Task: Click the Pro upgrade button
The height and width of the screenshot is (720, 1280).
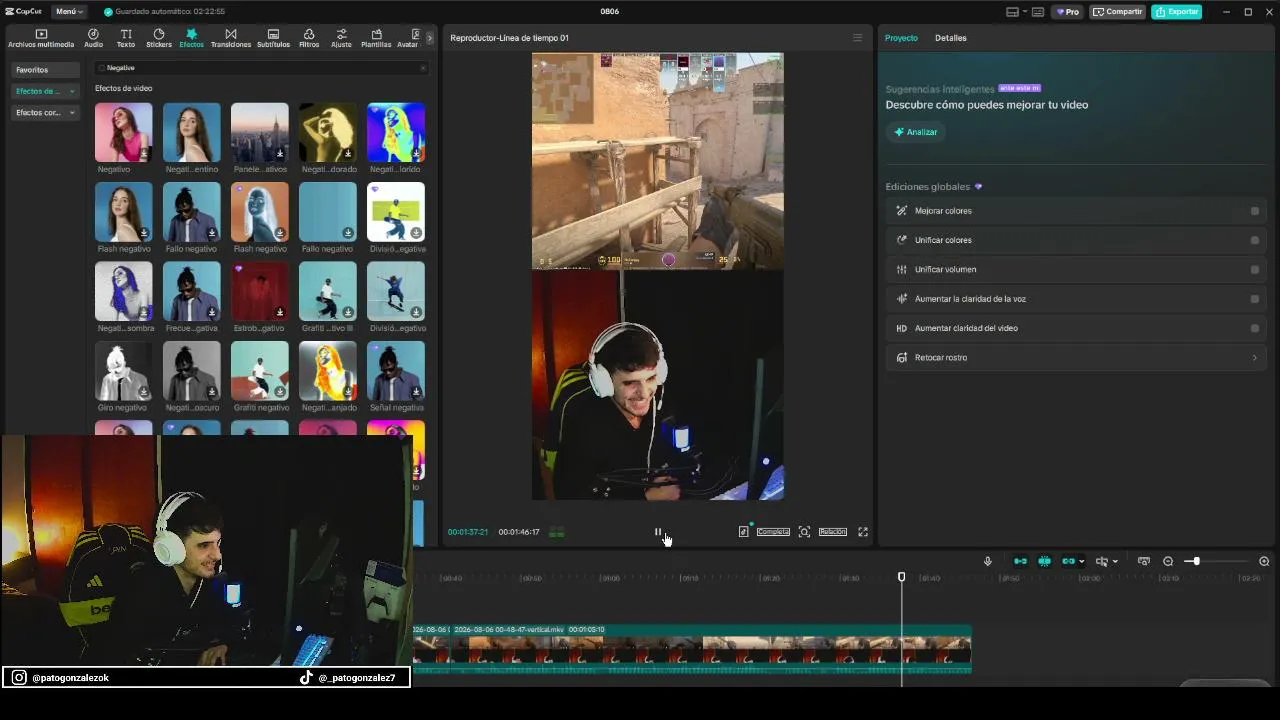Action: pyautogui.click(x=1068, y=12)
